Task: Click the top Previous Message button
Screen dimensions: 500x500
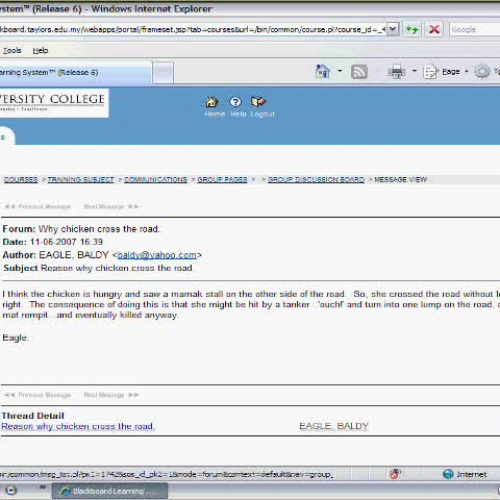Action: click(x=38, y=206)
